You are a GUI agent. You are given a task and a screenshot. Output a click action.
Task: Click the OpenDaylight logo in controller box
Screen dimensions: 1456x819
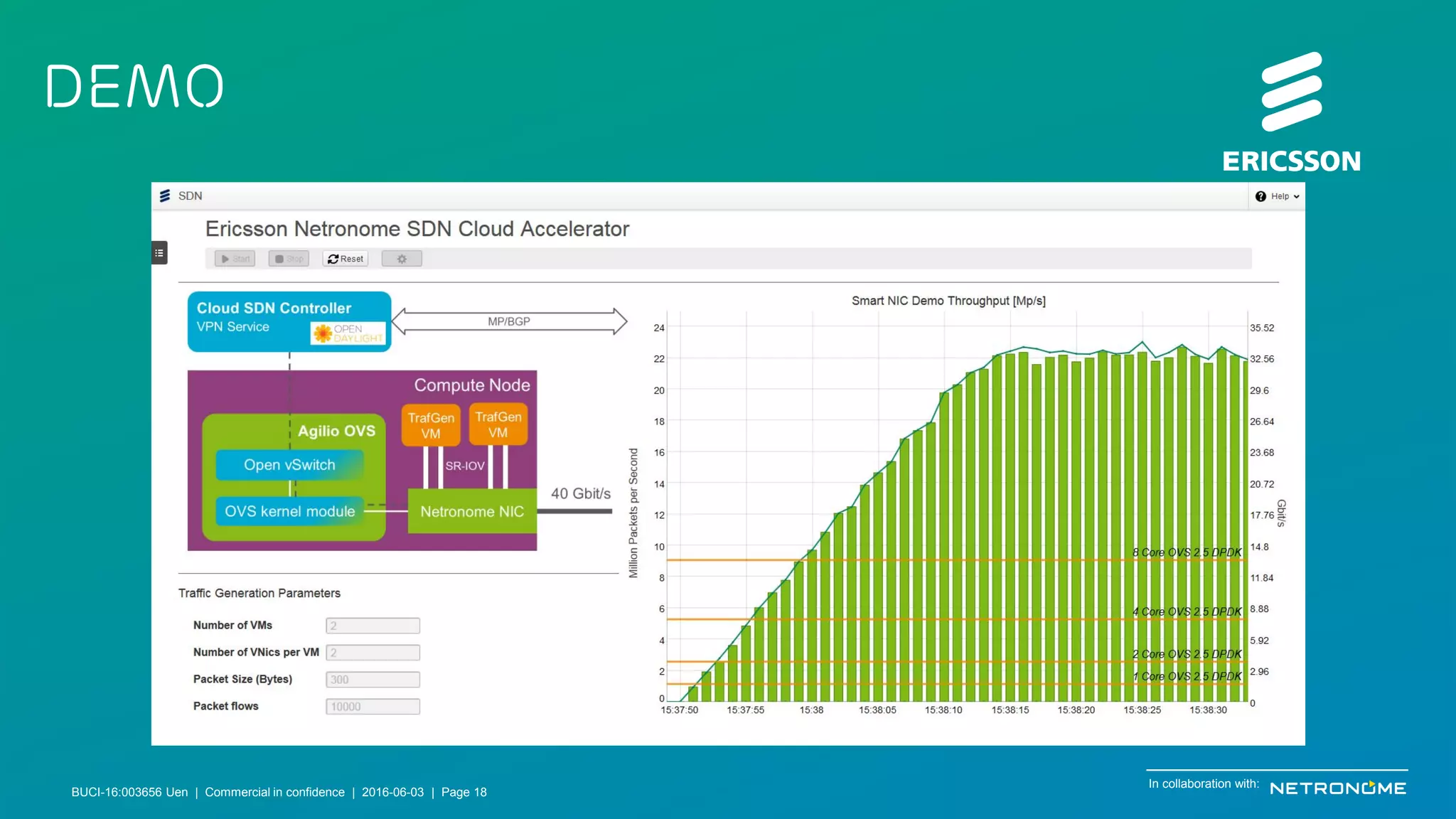click(348, 333)
